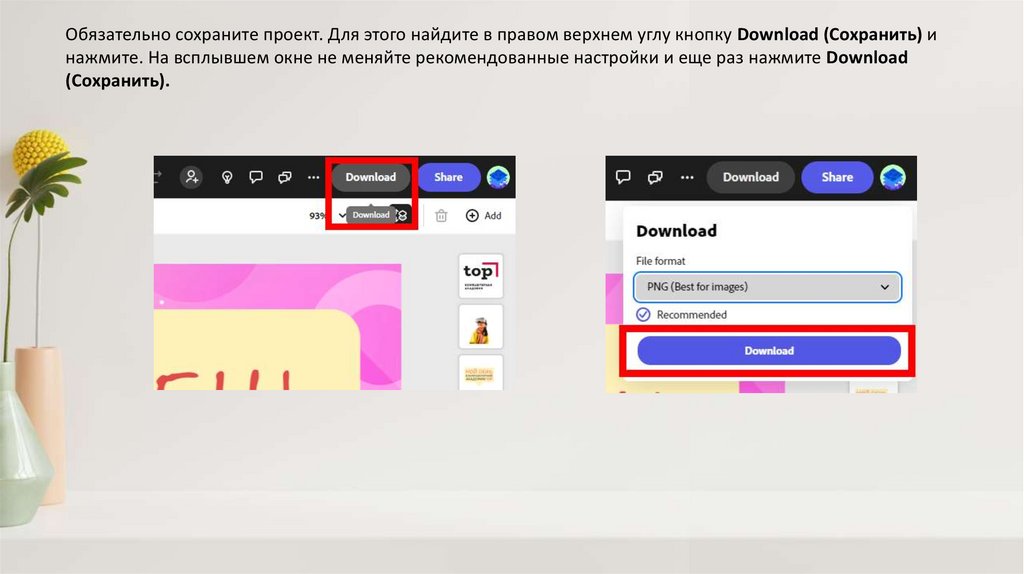Click the Share button in left screenshot
Viewport: 1024px width, 574px height.
448,177
